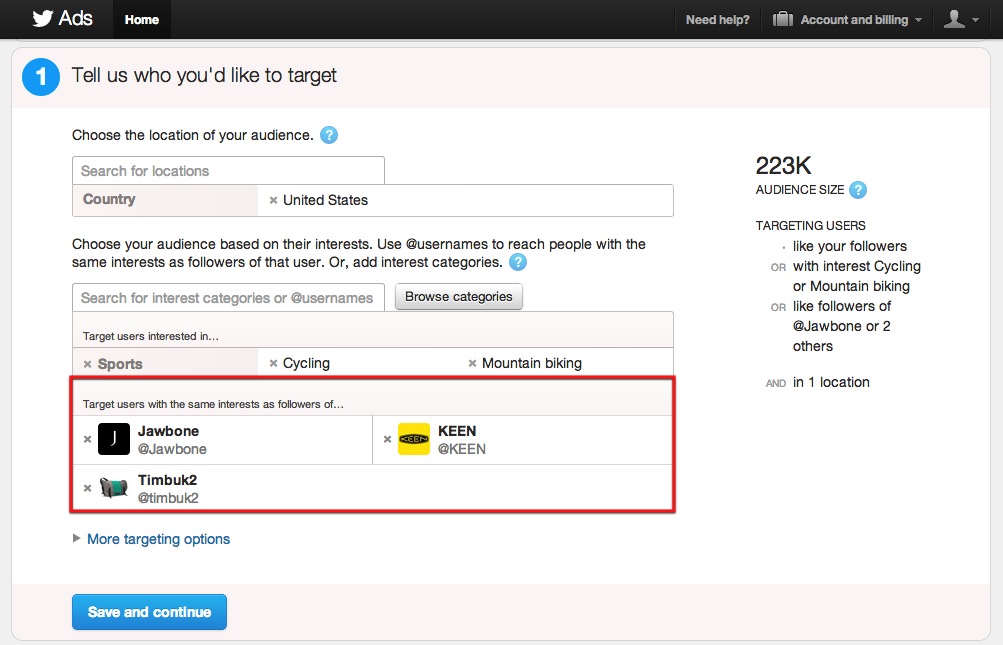Click the 223K audience size figure
Screen dimensions: 1003x645
tap(783, 166)
